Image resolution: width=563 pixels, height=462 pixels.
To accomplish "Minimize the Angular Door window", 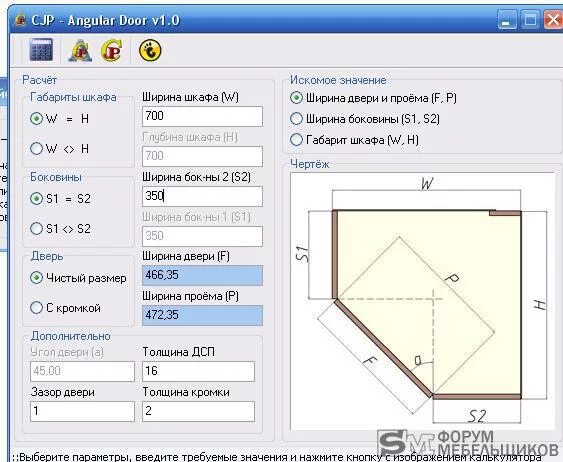I will point(507,20).
